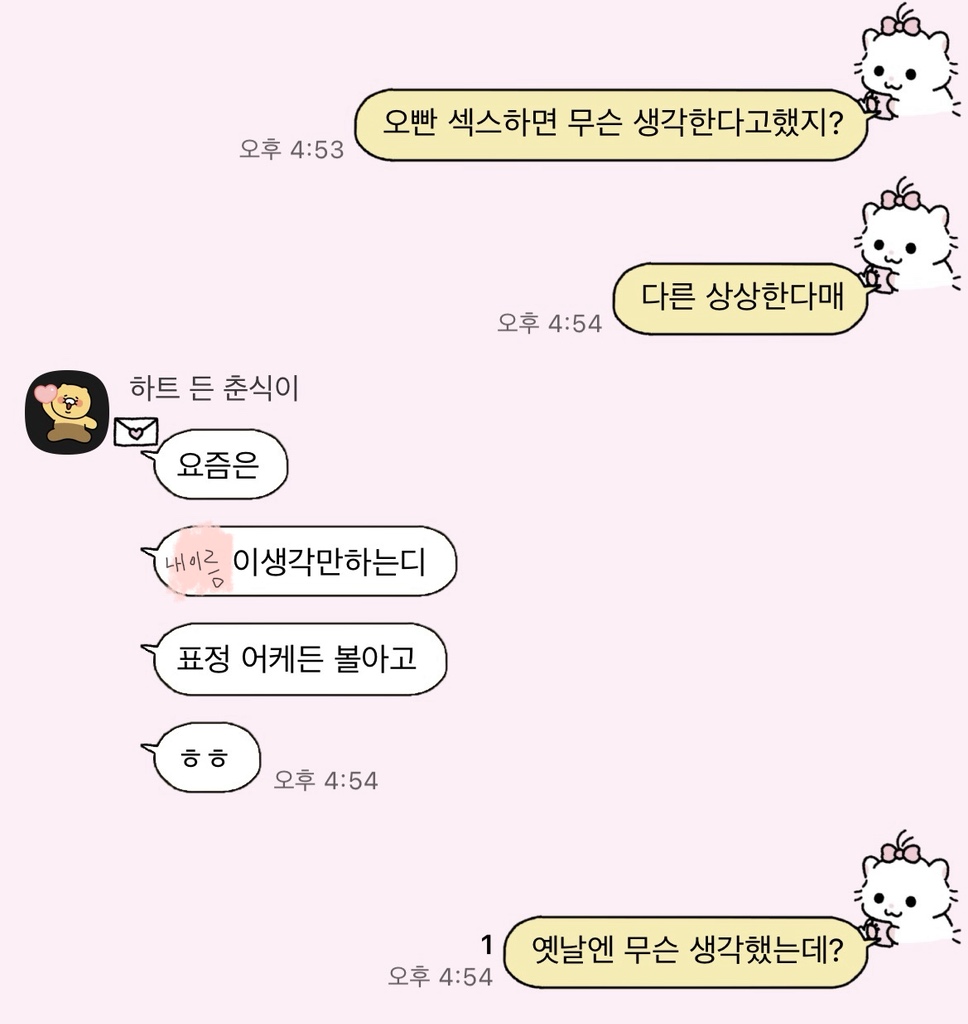Open the 춘식이 profile picture
The width and height of the screenshot is (968, 1024).
coord(67,412)
